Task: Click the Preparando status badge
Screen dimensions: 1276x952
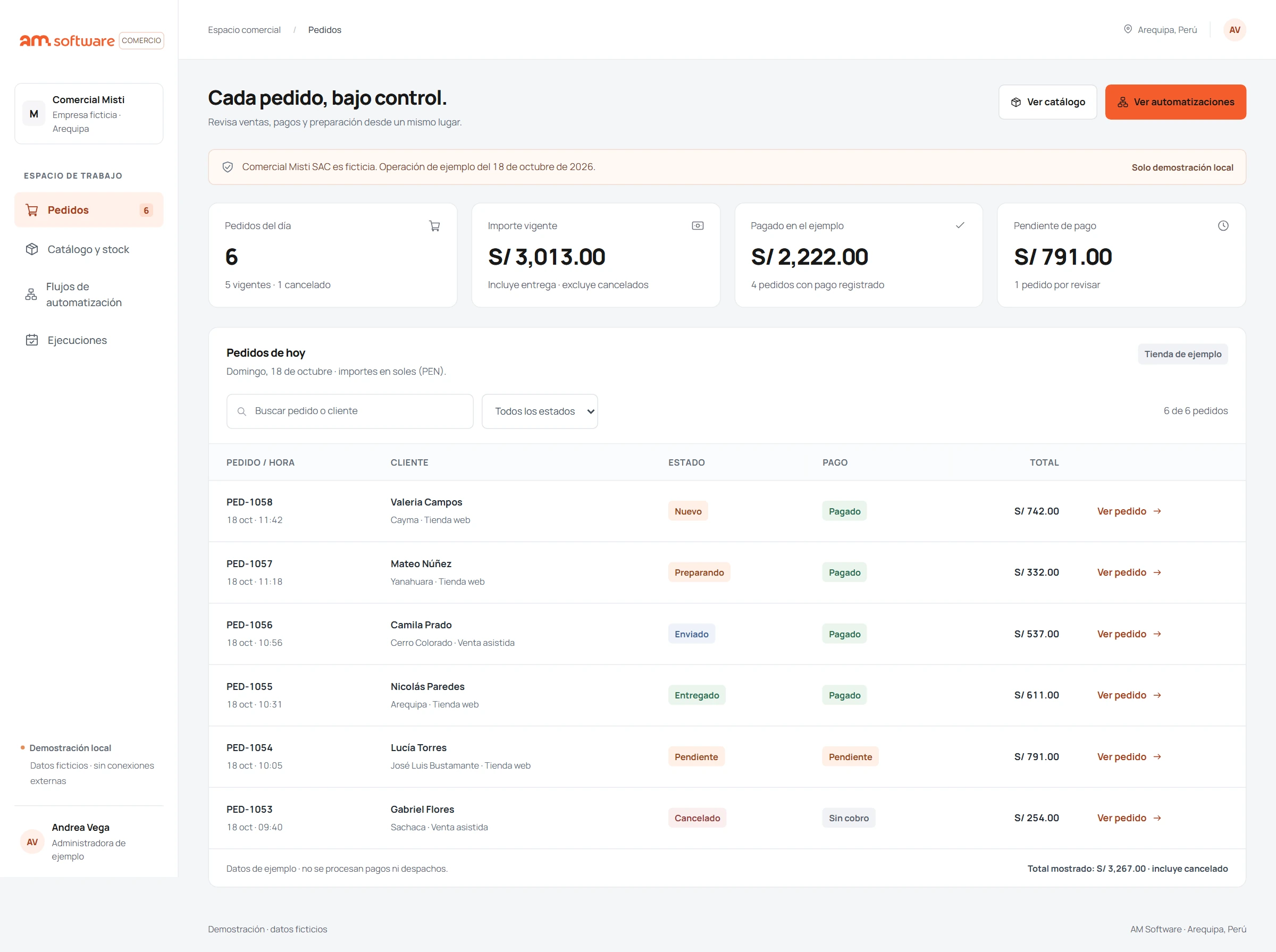Action: [699, 572]
